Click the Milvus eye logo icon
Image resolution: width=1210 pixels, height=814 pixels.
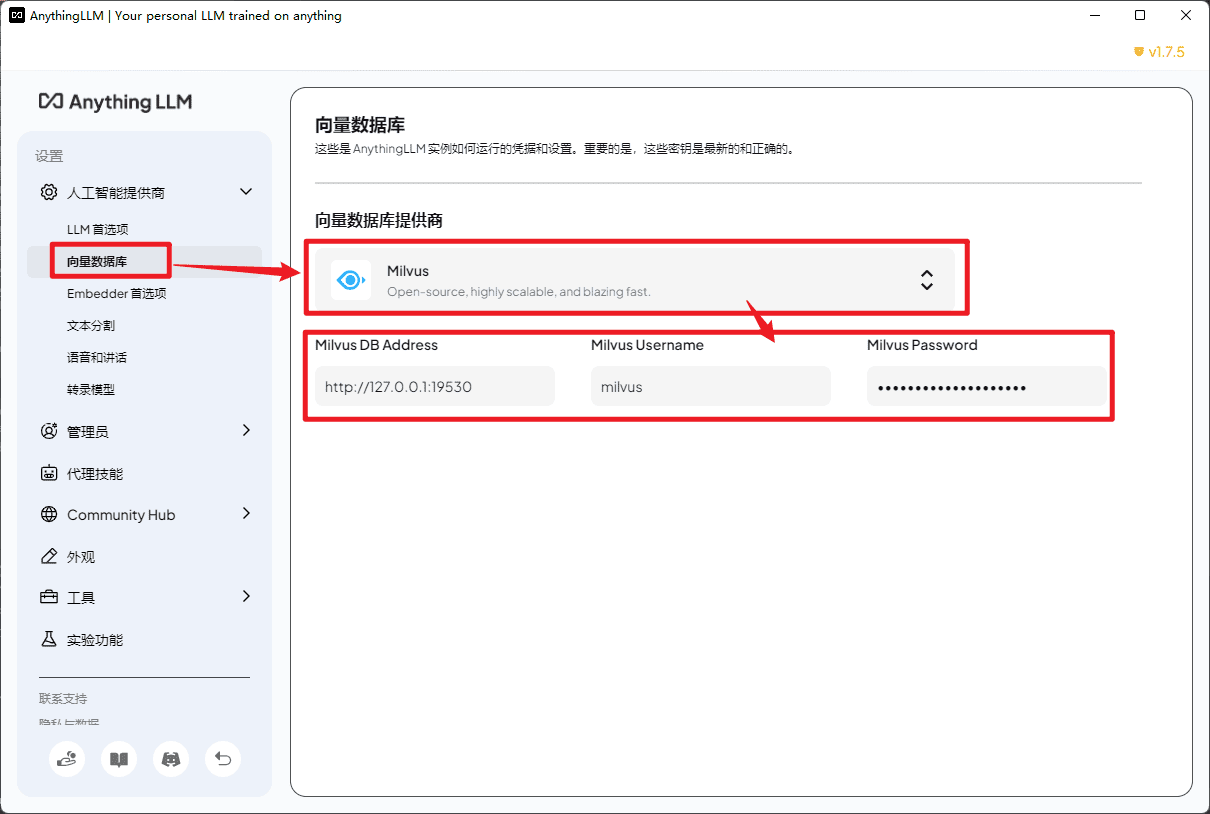[x=351, y=280]
